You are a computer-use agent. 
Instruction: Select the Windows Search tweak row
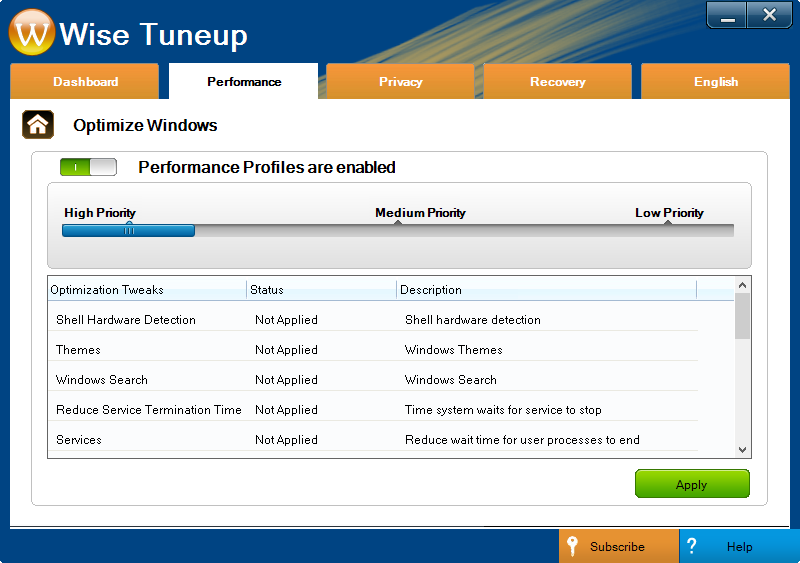click(x=373, y=380)
